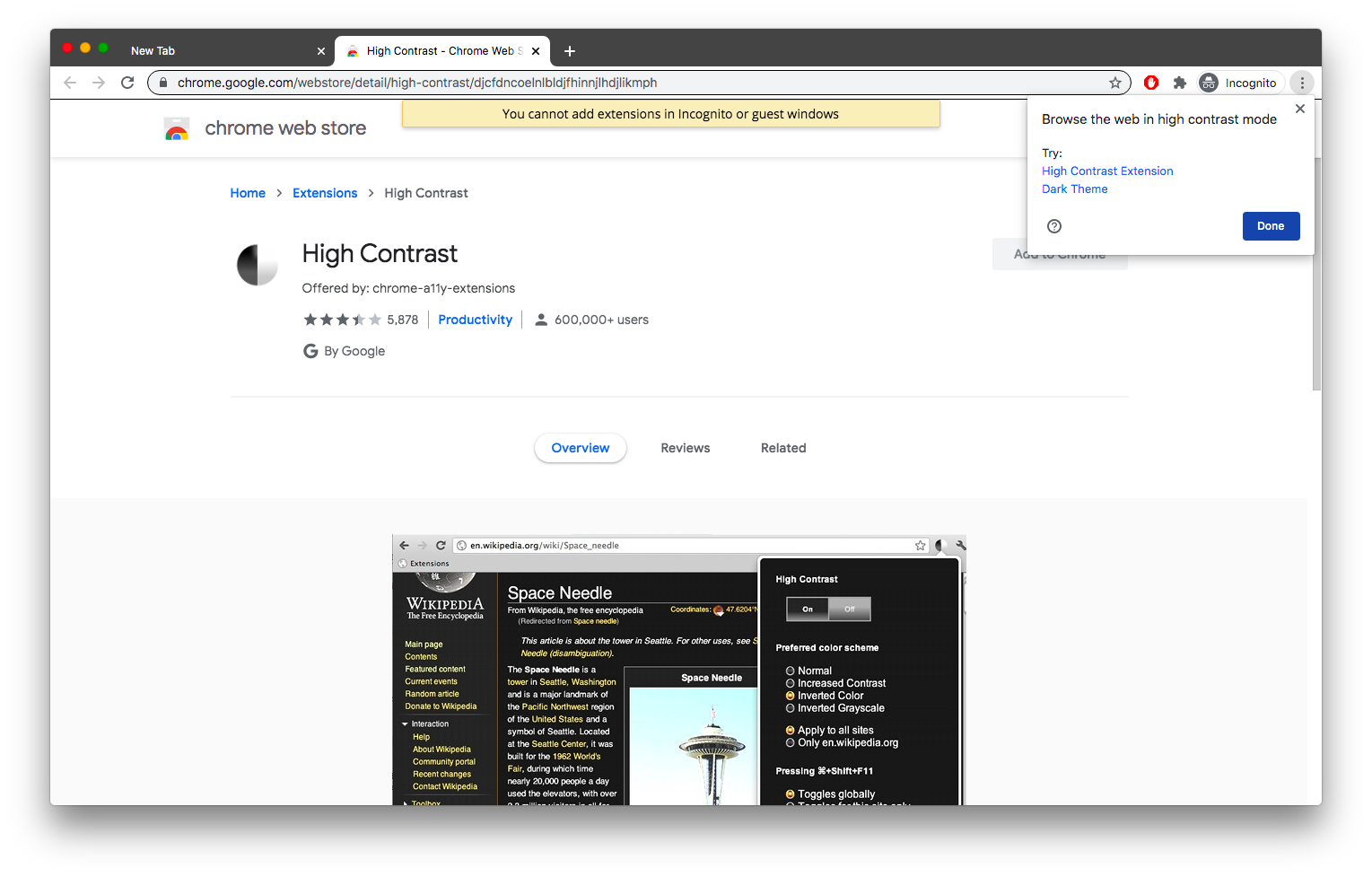Close the New Tab tab
Viewport: 1372px width, 877px height.
[x=321, y=51]
